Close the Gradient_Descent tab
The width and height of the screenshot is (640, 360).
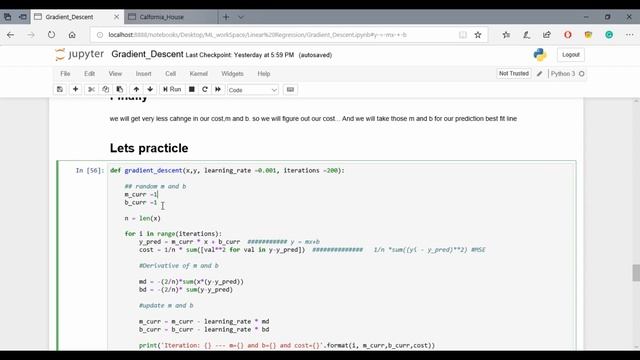(116, 17)
